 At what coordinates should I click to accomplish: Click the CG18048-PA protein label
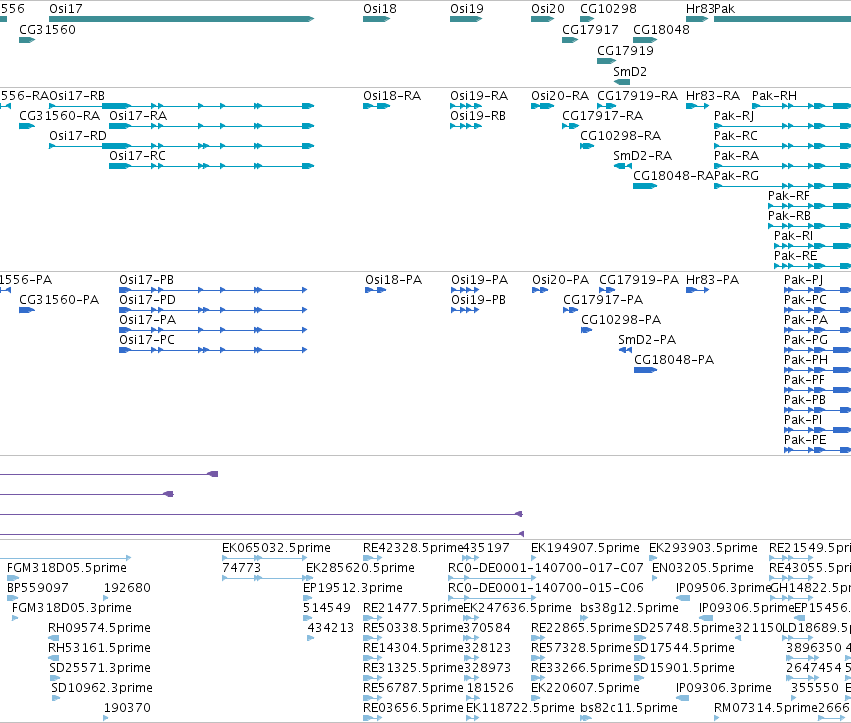click(x=674, y=360)
